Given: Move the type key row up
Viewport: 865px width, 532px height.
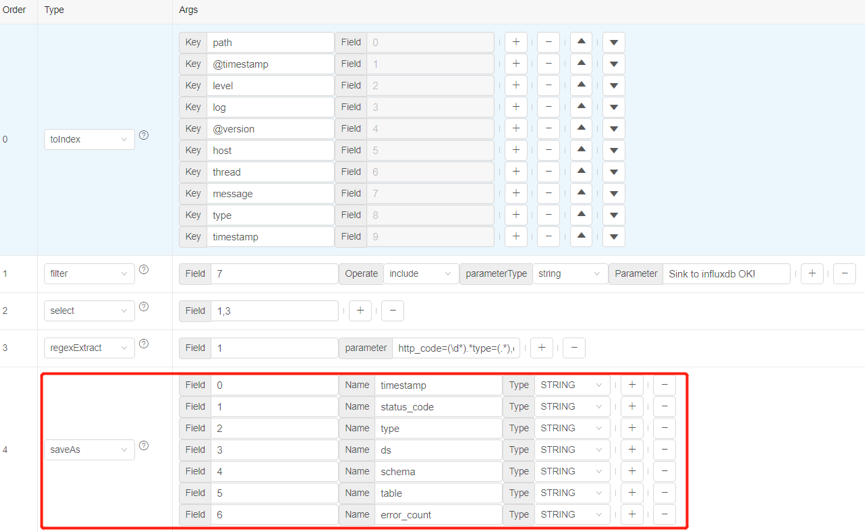Looking at the screenshot, I should pos(581,215).
